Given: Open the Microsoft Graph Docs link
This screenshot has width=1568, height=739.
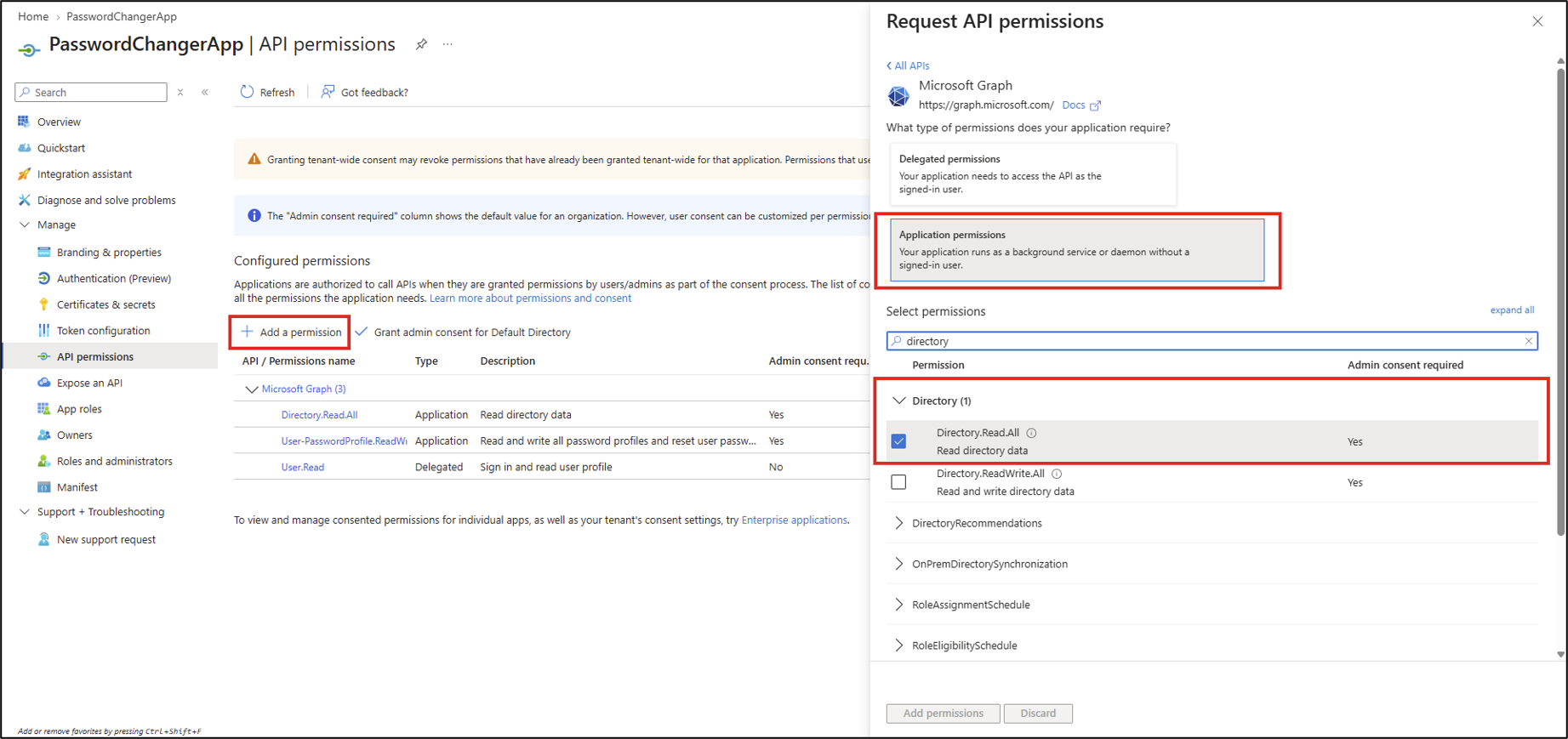Looking at the screenshot, I should point(1080,105).
